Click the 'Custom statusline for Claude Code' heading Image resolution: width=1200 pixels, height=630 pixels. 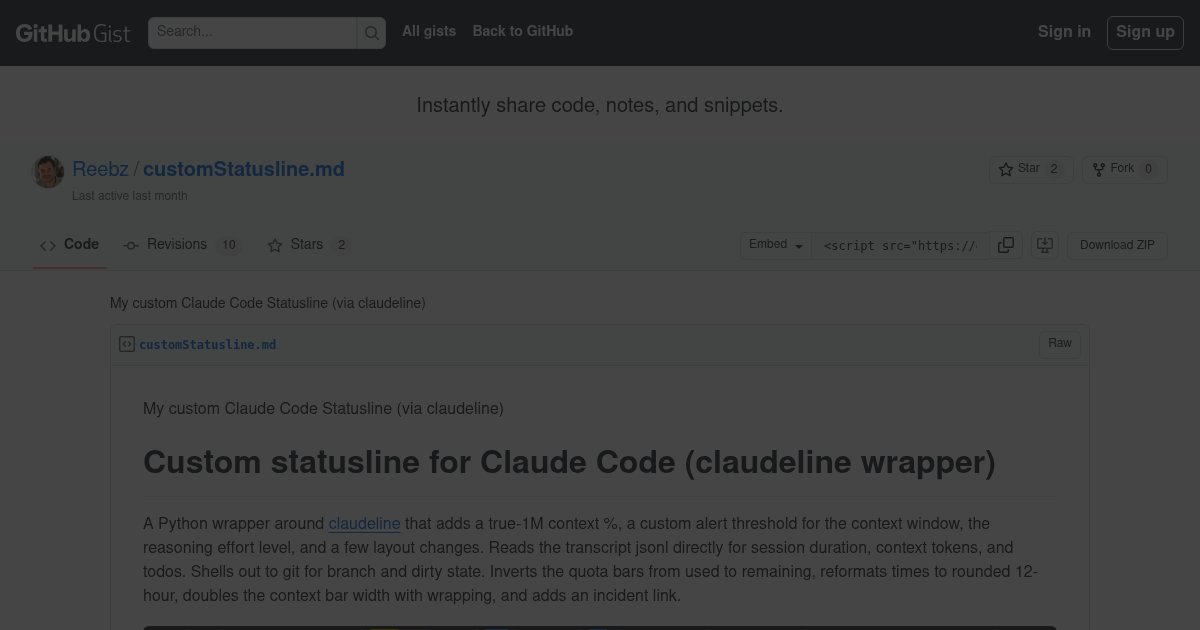(569, 463)
